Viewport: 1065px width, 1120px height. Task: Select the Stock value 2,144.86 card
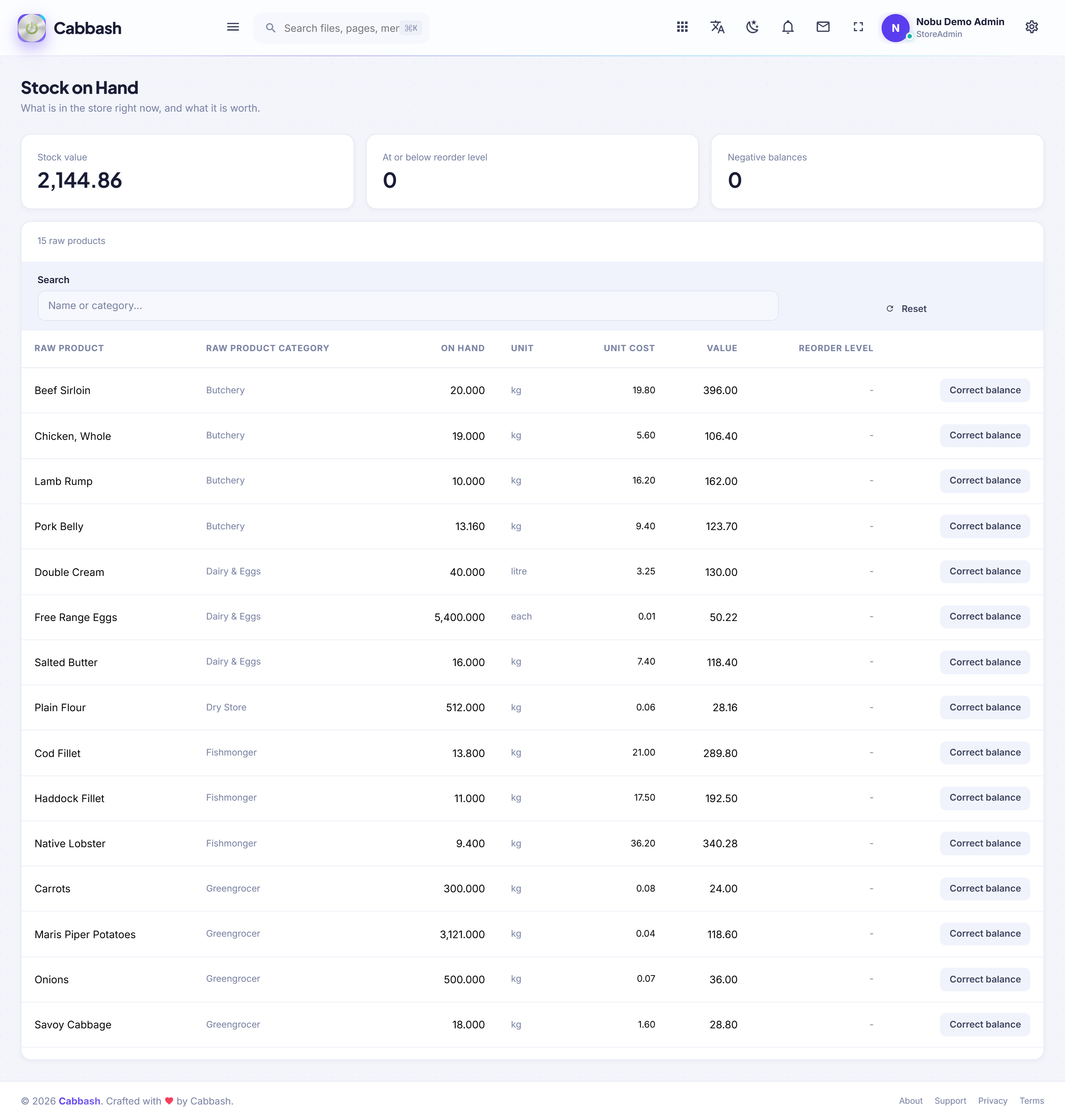tap(187, 172)
